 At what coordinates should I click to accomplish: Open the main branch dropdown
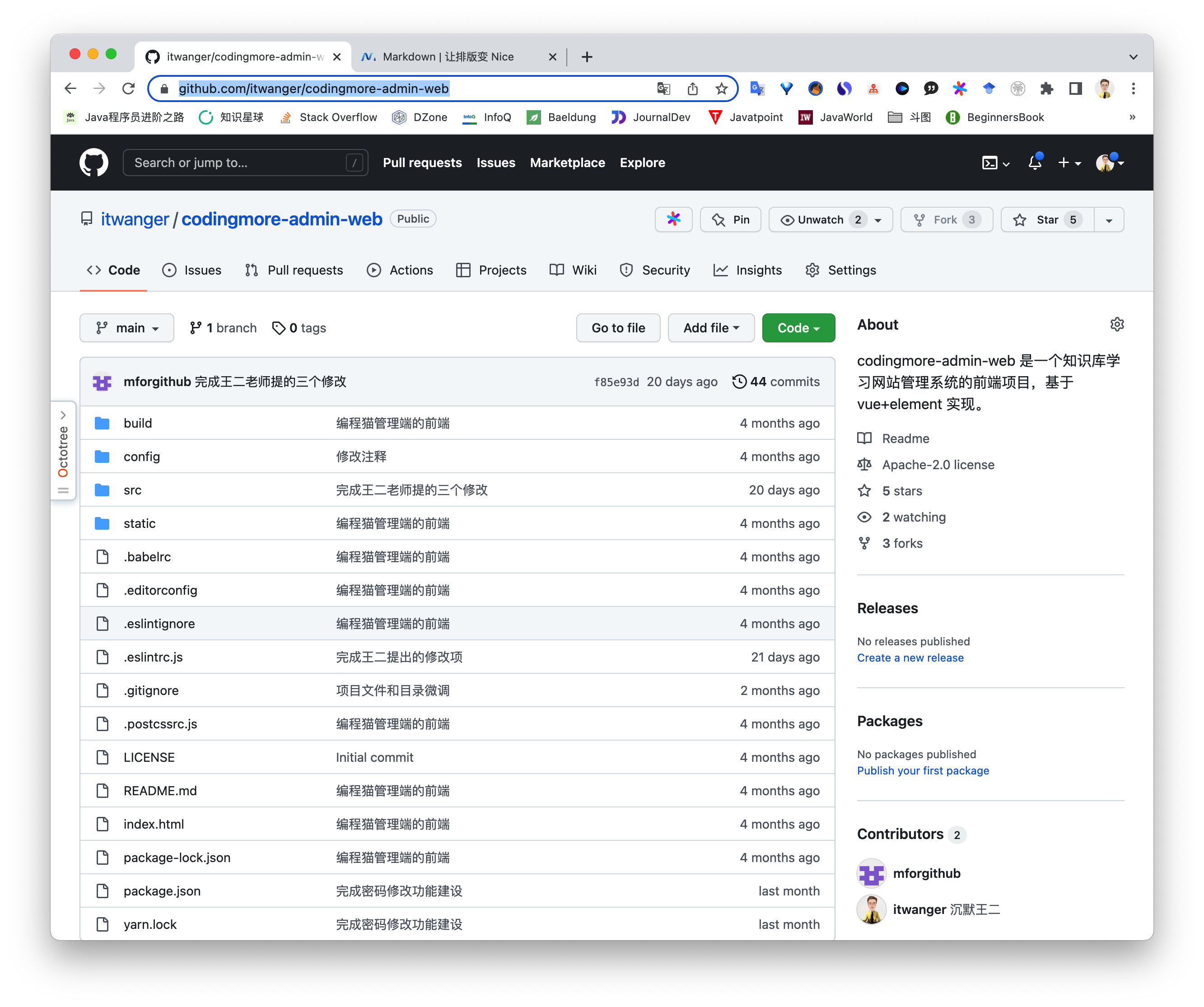pos(127,328)
